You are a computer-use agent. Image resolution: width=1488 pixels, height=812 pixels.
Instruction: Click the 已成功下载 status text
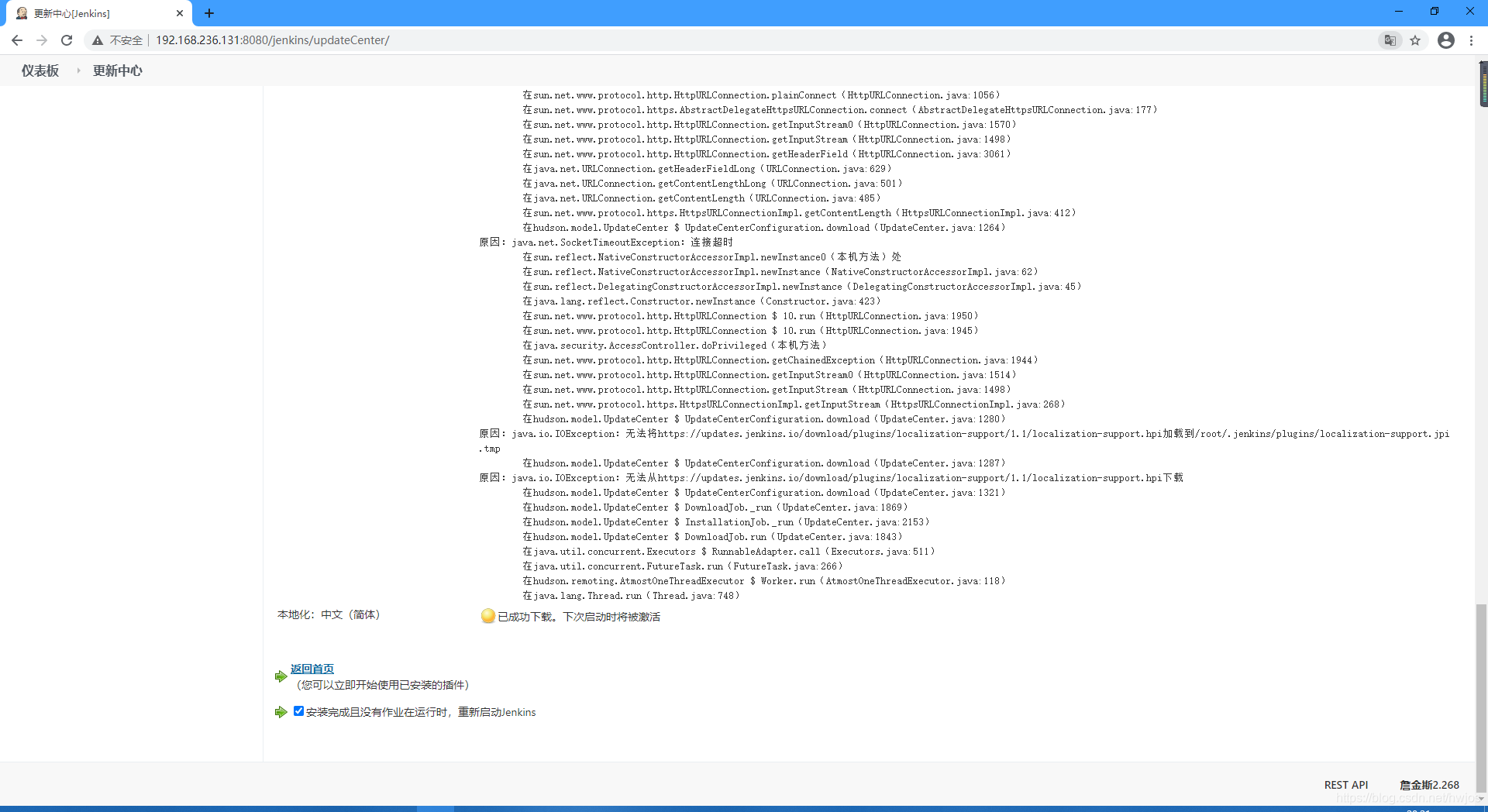pyautogui.click(x=579, y=617)
